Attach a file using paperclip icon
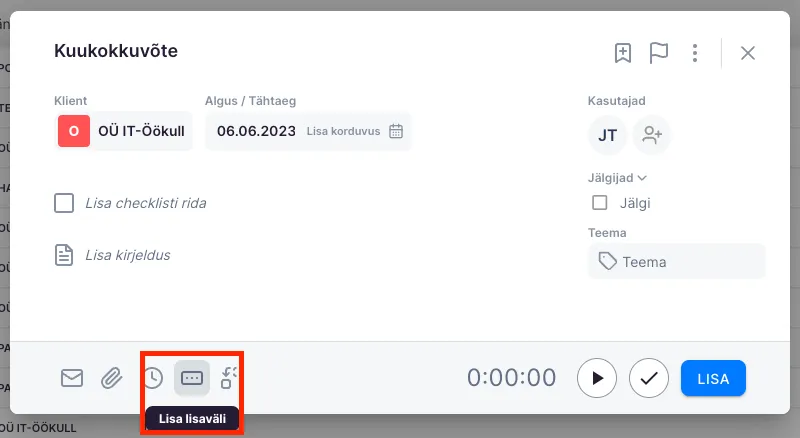 112,378
